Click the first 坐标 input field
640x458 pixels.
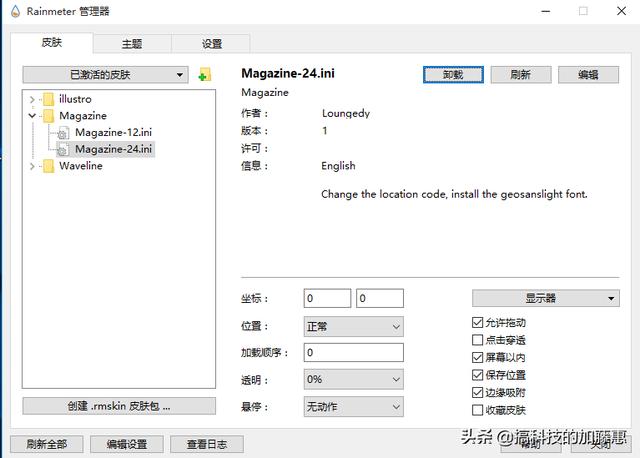tap(327, 298)
